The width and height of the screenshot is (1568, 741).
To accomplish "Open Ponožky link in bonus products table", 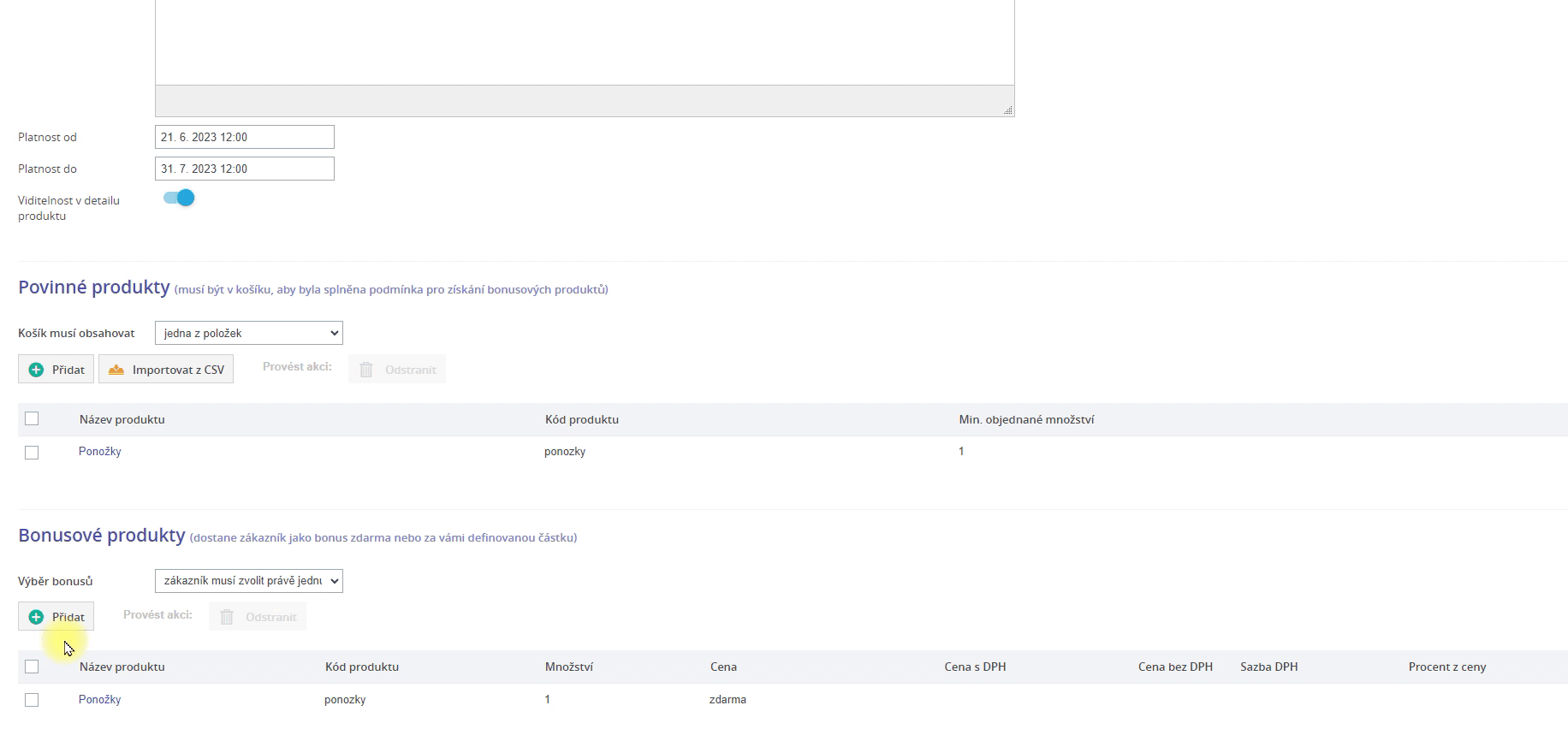I will [100, 699].
